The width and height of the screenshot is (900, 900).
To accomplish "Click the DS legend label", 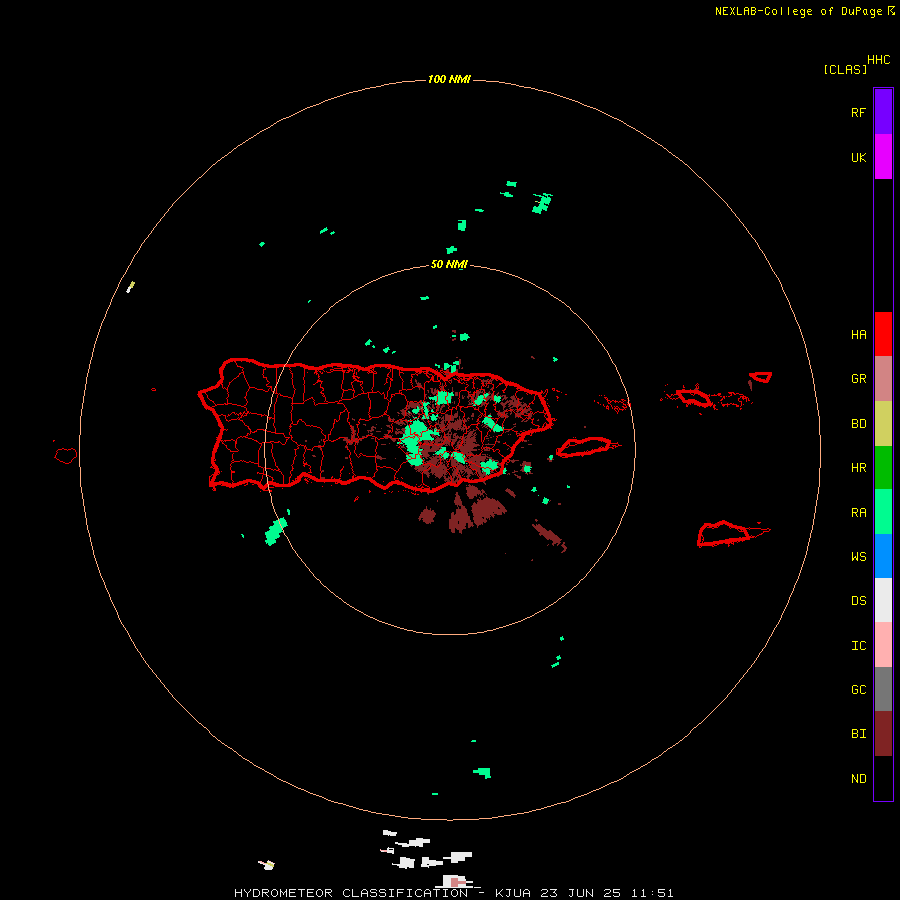I will point(858,601).
